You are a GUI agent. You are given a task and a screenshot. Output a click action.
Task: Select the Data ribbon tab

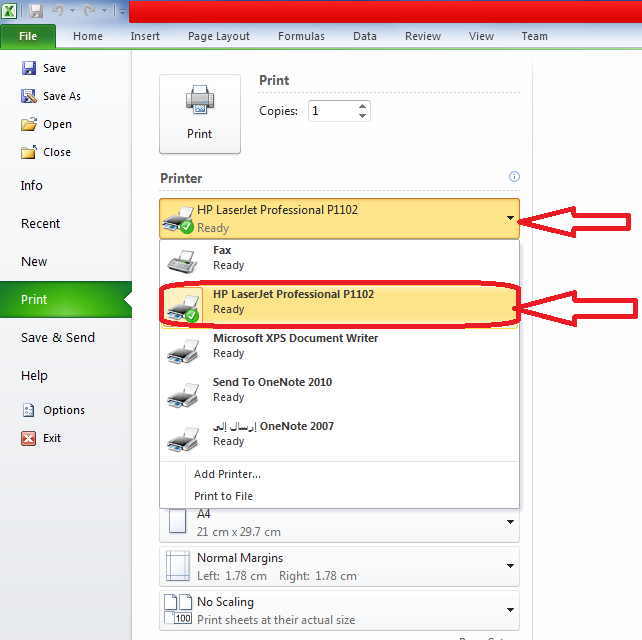[365, 36]
